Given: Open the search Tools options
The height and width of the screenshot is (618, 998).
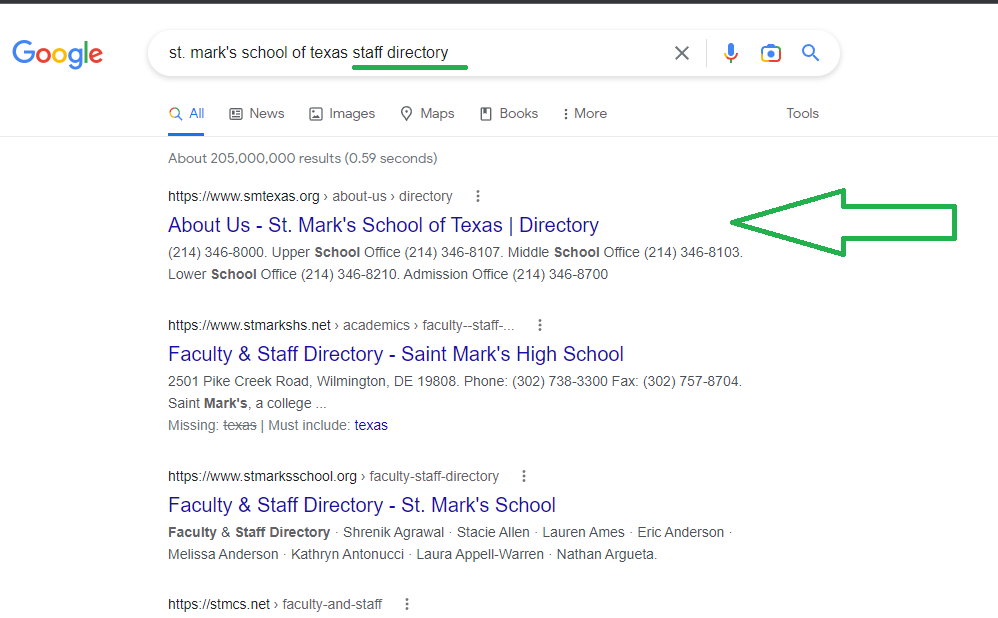Looking at the screenshot, I should (802, 114).
